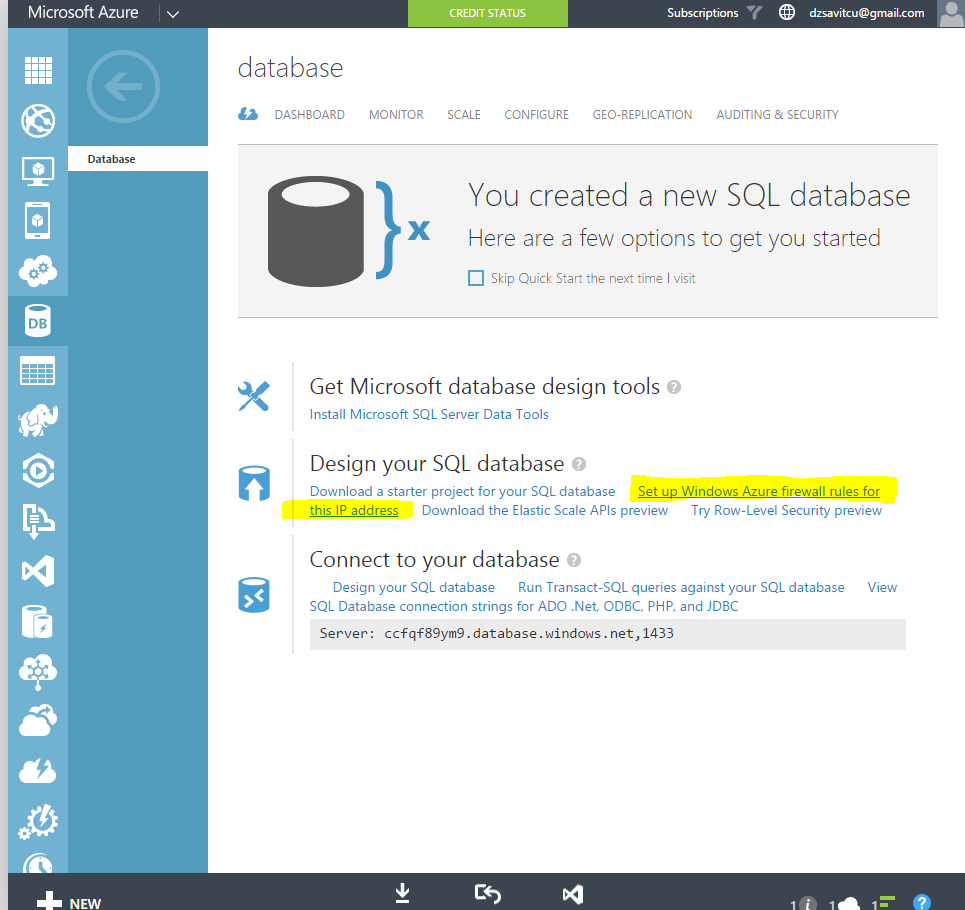Click the back arrow circle button
This screenshot has width=965, height=910.
click(123, 86)
